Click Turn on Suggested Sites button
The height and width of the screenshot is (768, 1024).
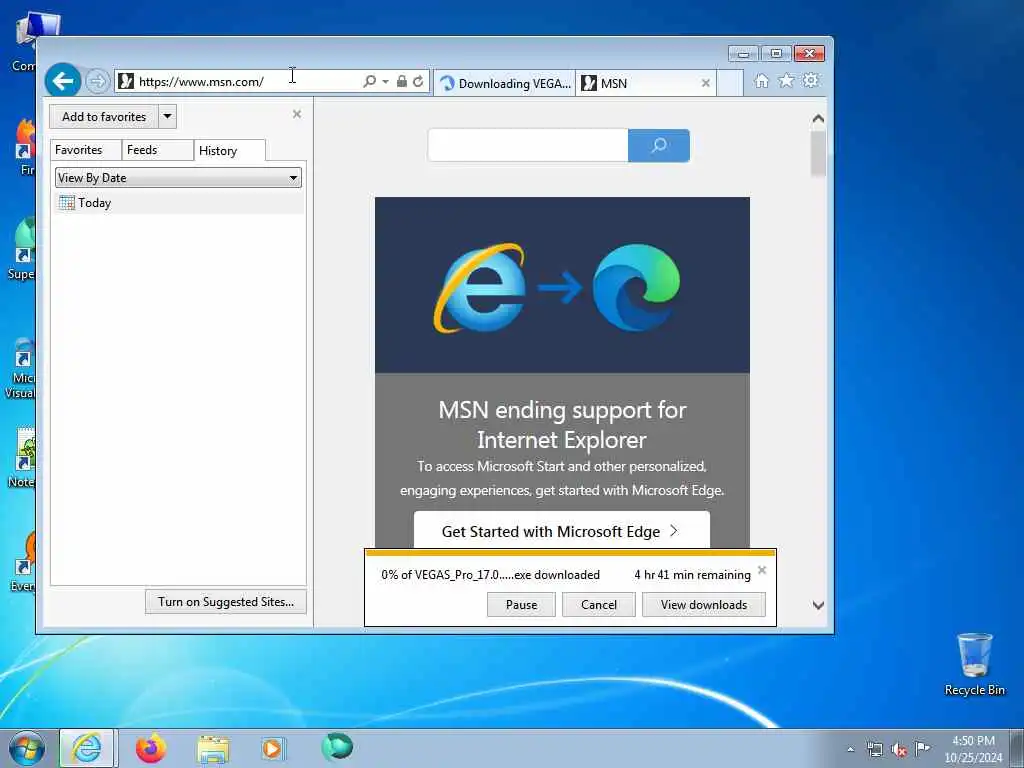click(225, 601)
